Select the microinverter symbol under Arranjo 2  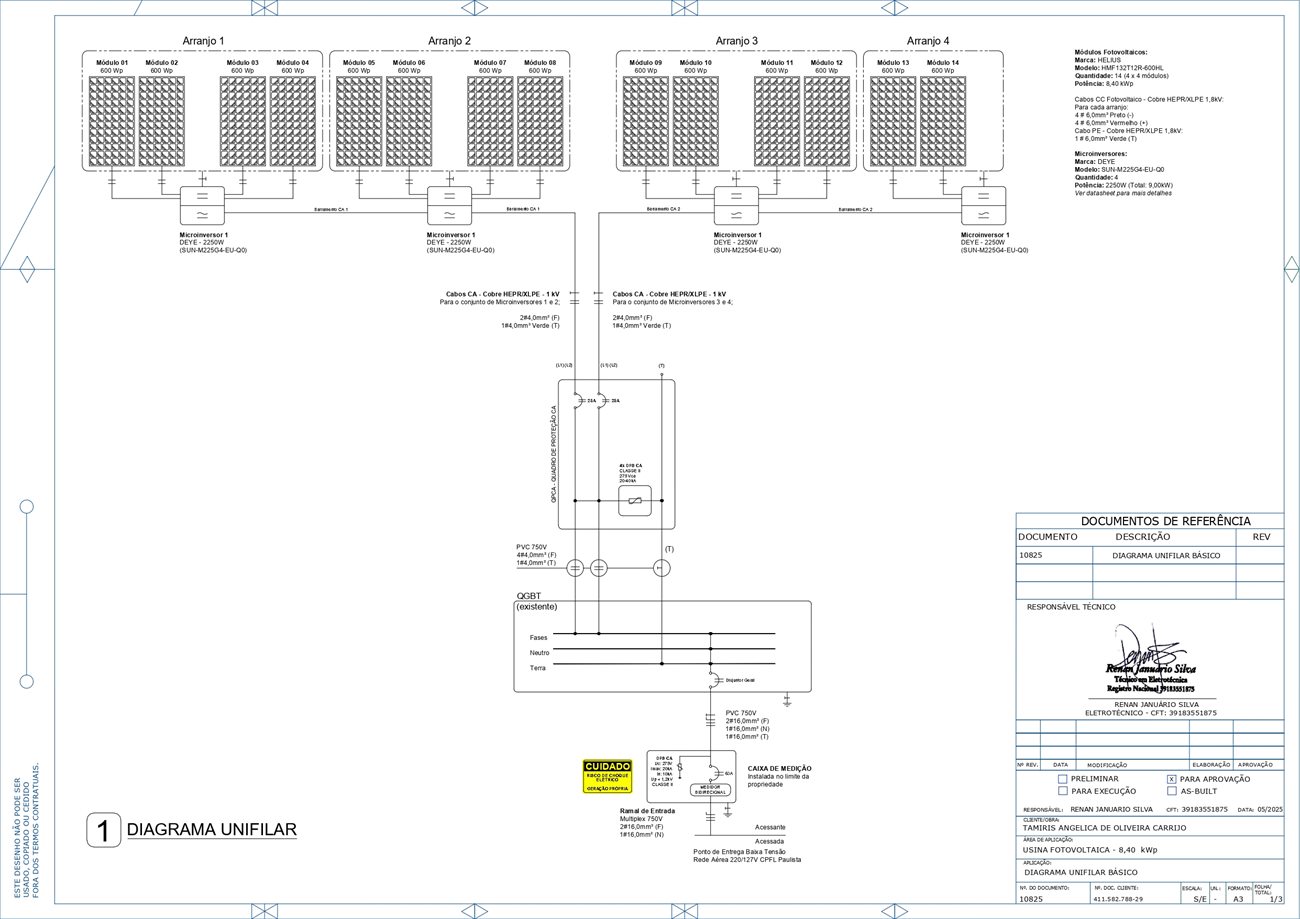[x=449, y=206]
